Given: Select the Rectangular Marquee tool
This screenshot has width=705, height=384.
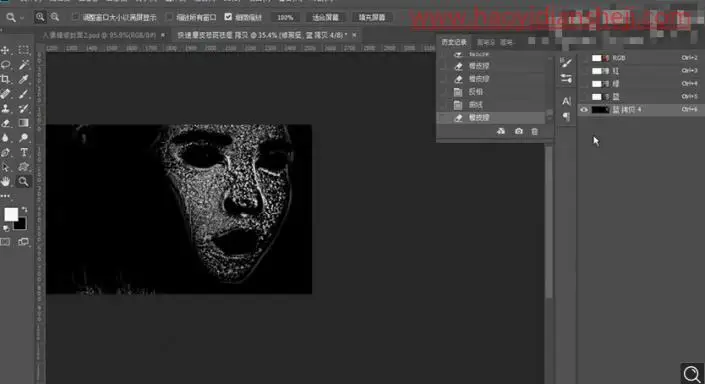Looking at the screenshot, I should 23,50.
